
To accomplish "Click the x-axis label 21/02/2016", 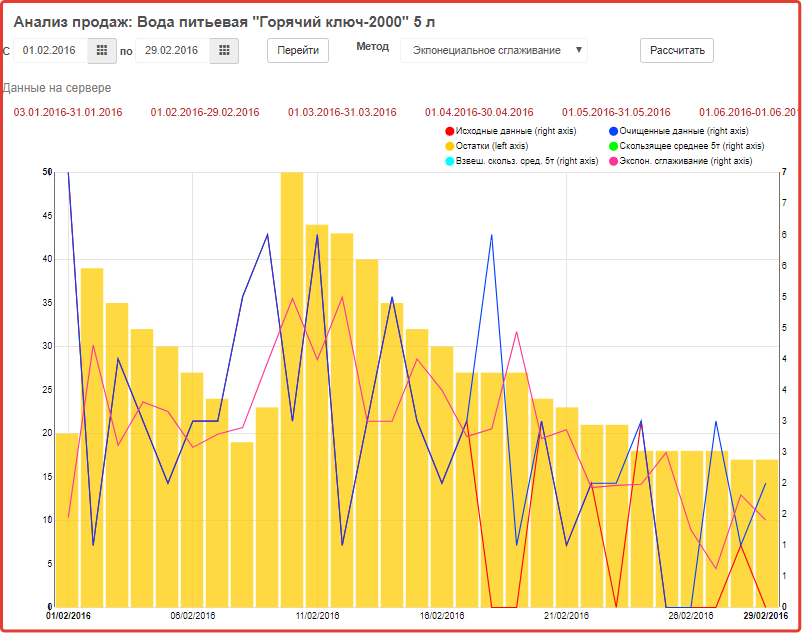I will (x=566, y=616).
